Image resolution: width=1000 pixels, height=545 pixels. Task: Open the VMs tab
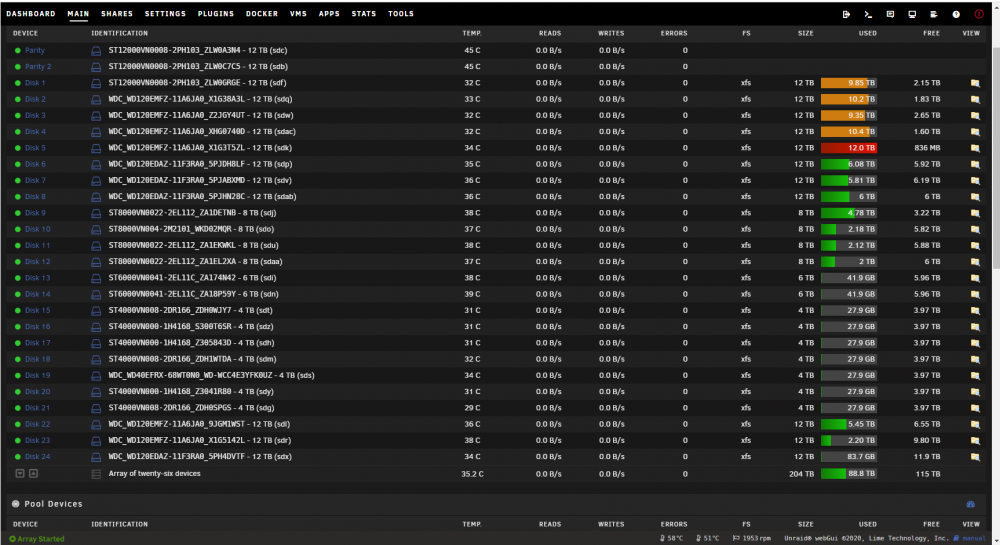pyautogui.click(x=298, y=14)
